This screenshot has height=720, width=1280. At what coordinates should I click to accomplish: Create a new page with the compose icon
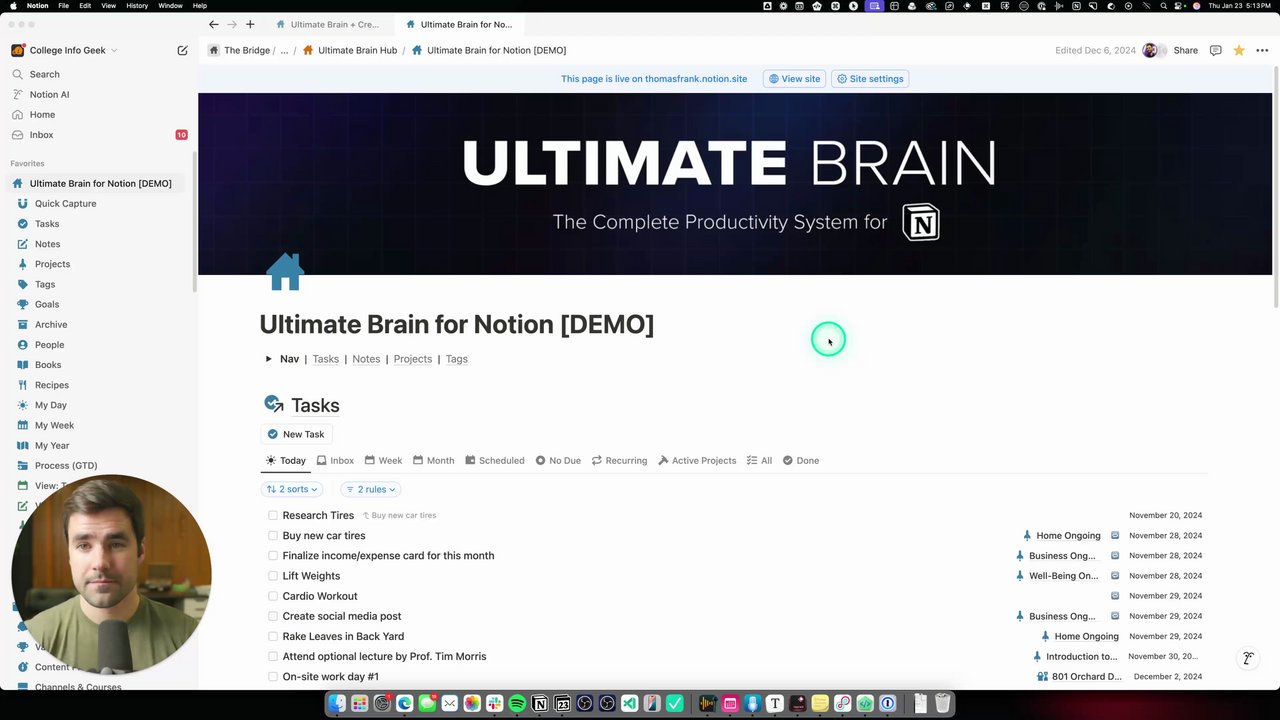(x=182, y=50)
